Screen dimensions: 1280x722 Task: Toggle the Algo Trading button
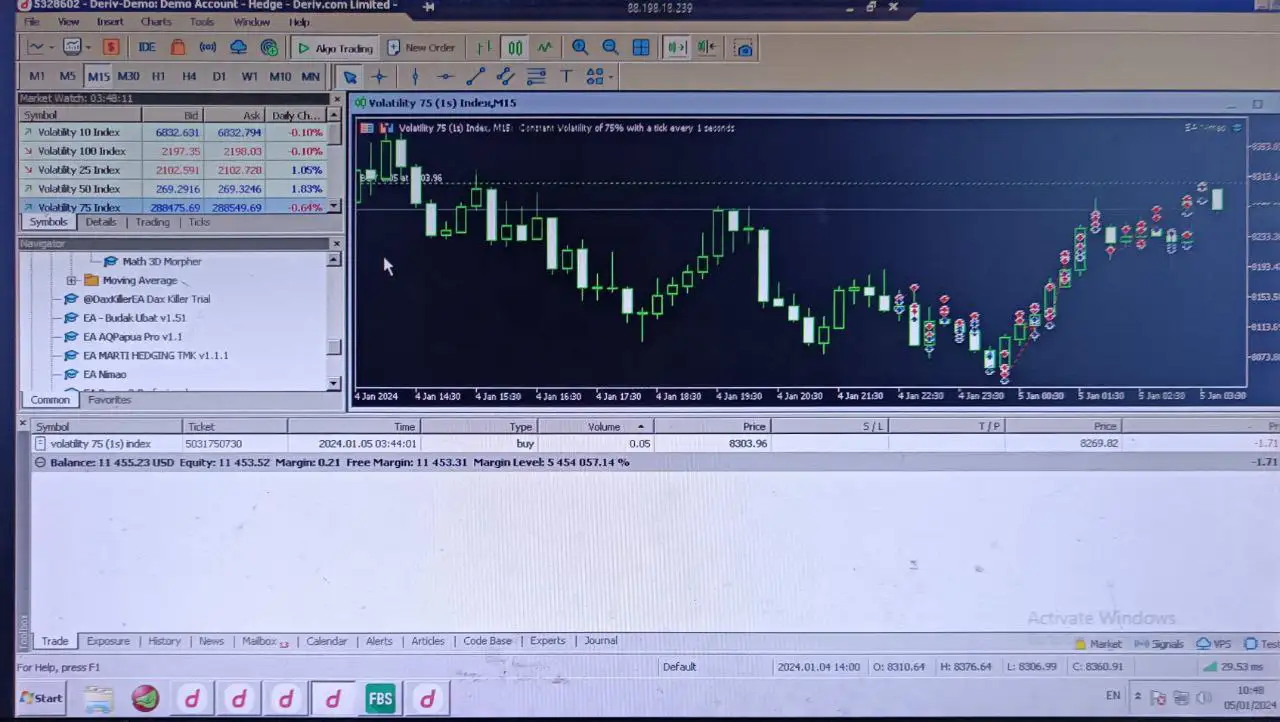334,48
